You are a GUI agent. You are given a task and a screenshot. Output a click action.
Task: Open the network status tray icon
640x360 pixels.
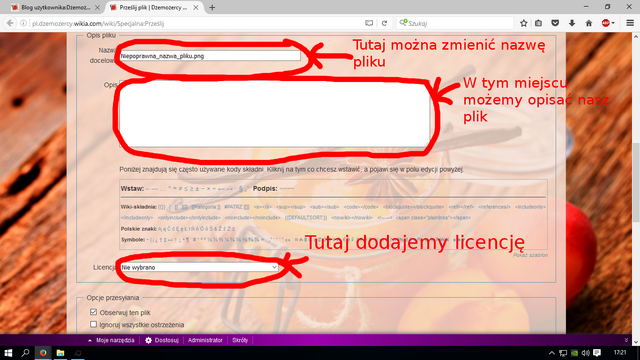click(563, 353)
